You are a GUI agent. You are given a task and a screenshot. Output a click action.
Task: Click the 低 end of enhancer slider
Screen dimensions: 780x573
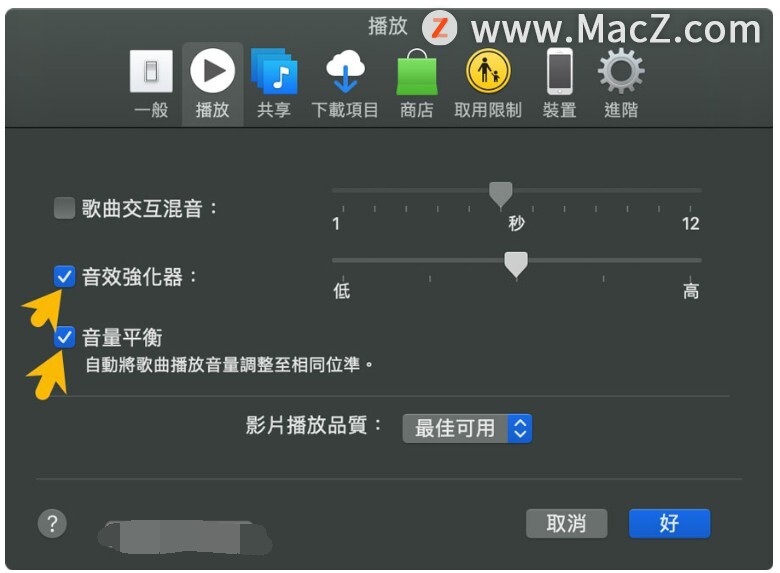[x=342, y=291]
